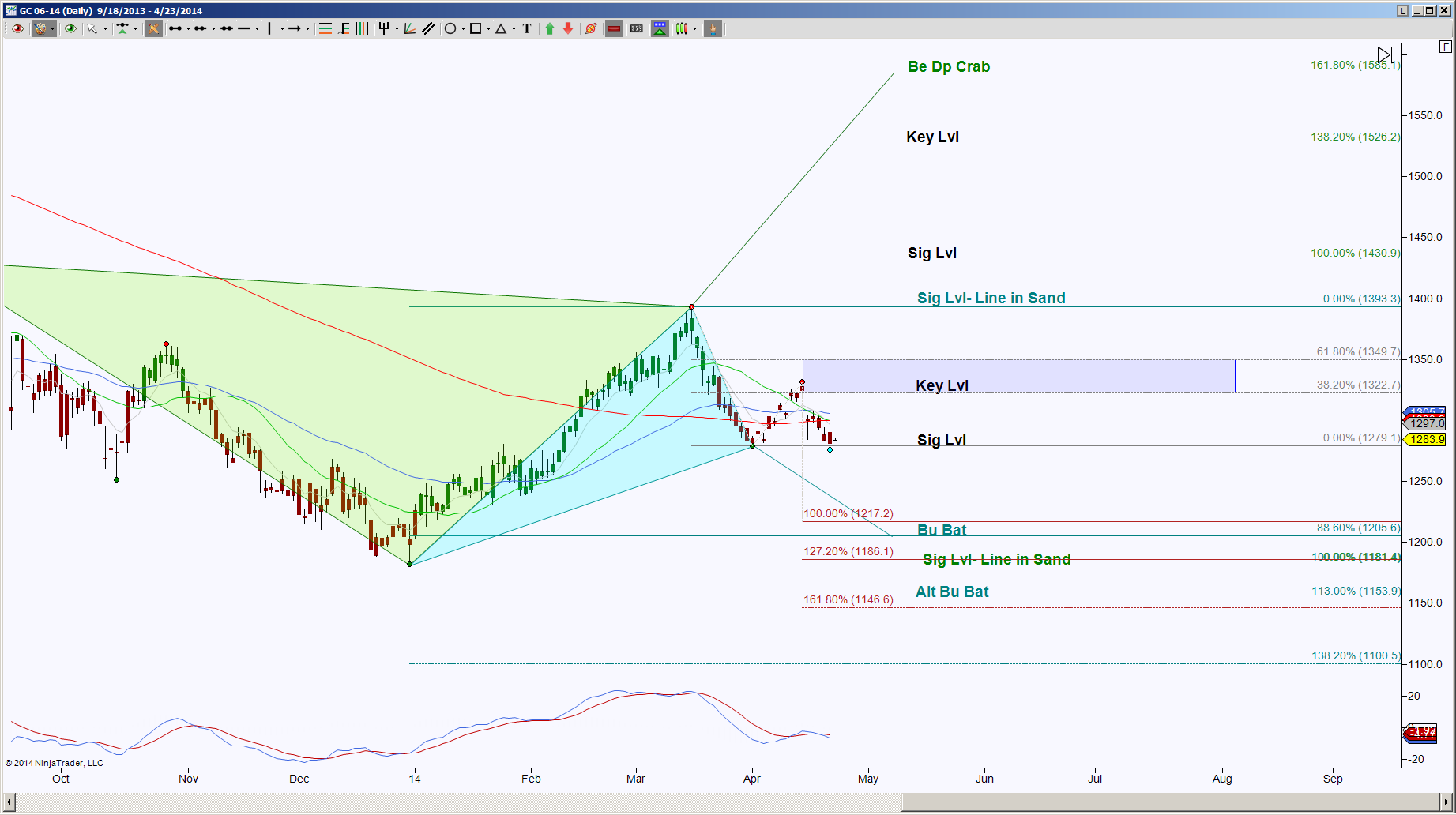The width and height of the screenshot is (1456, 815).
Task: Select the Fibonacci time extension bars tool
Action: click(362, 28)
